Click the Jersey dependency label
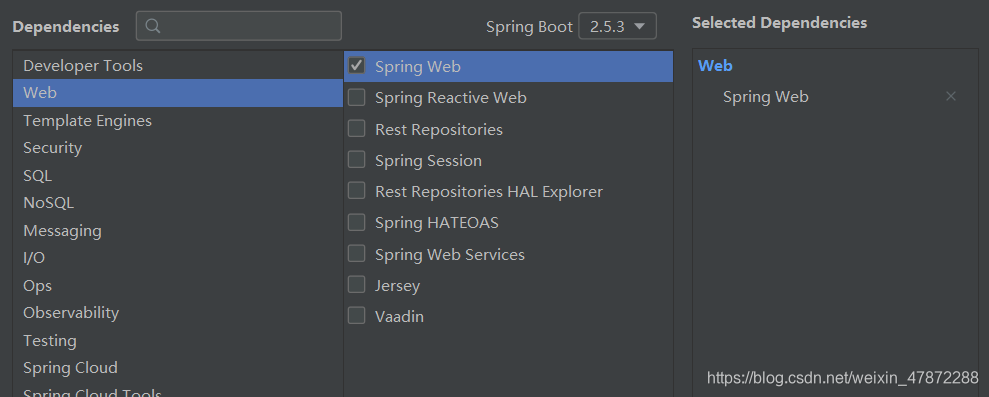Viewport: 989px width, 397px height. click(397, 286)
